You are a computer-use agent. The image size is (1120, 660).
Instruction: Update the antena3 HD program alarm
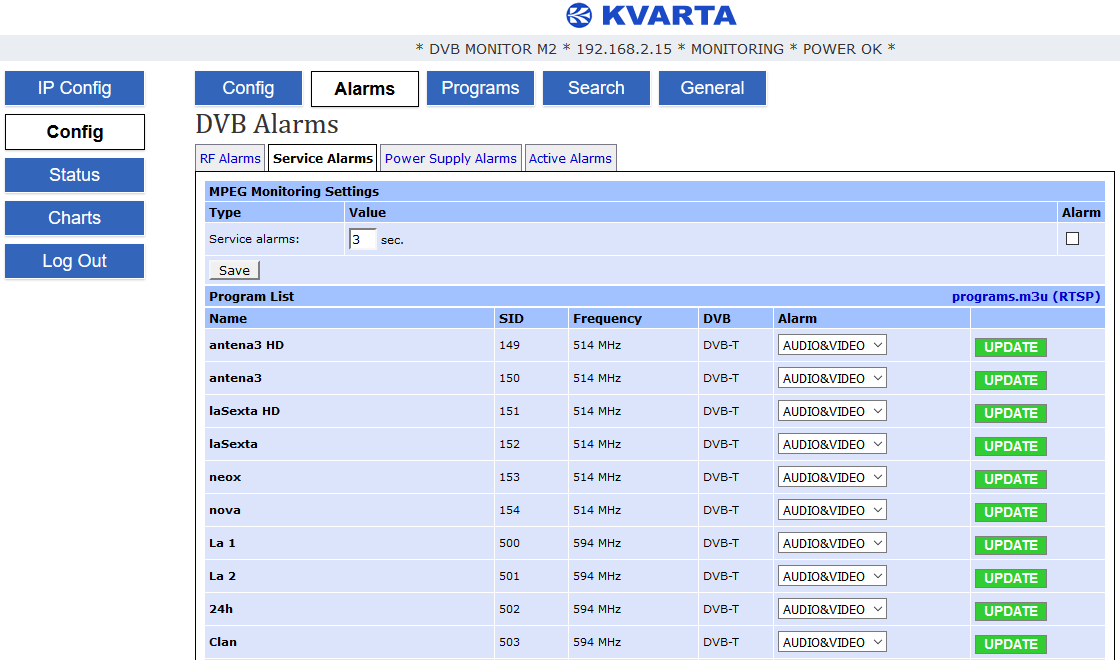pos(1011,347)
